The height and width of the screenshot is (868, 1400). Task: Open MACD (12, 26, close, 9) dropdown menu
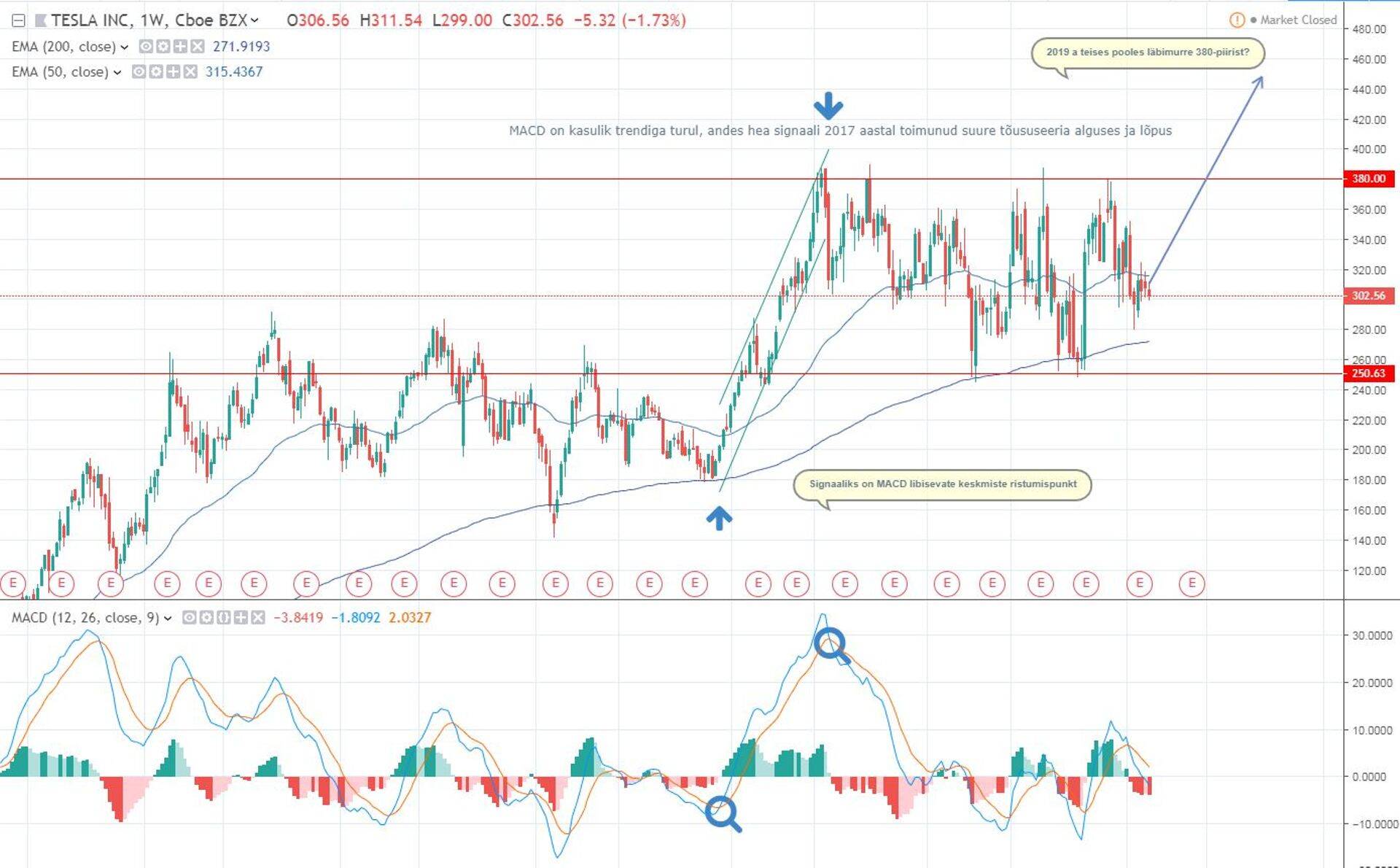pyautogui.click(x=168, y=619)
